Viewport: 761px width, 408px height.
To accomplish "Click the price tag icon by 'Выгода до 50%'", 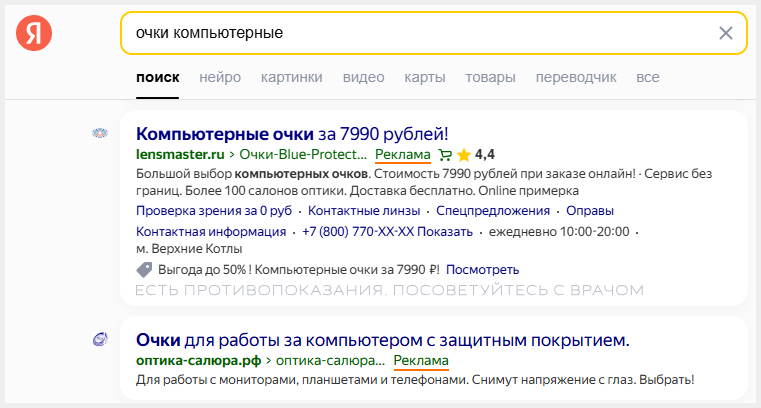I will [144, 270].
